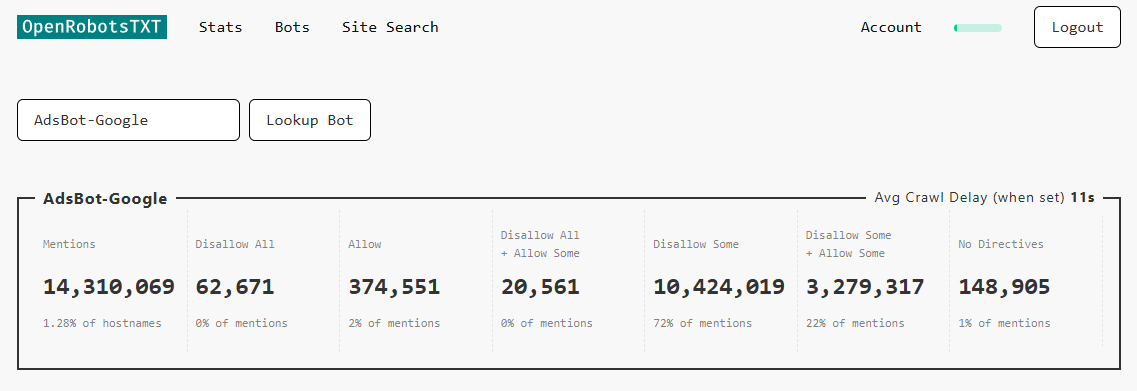Screen dimensions: 1137x391
Task: Click the Allow stat 374,551
Action: click(x=394, y=287)
